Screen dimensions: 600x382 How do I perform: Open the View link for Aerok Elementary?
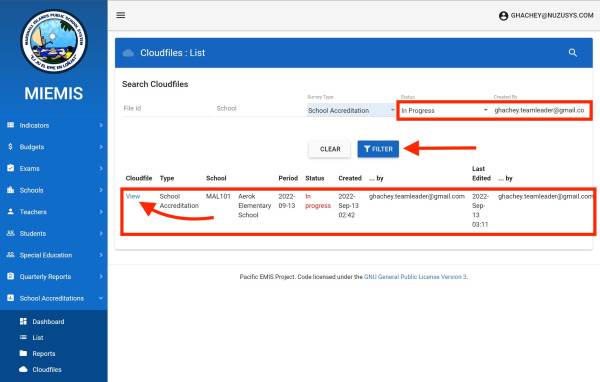pyautogui.click(x=132, y=196)
